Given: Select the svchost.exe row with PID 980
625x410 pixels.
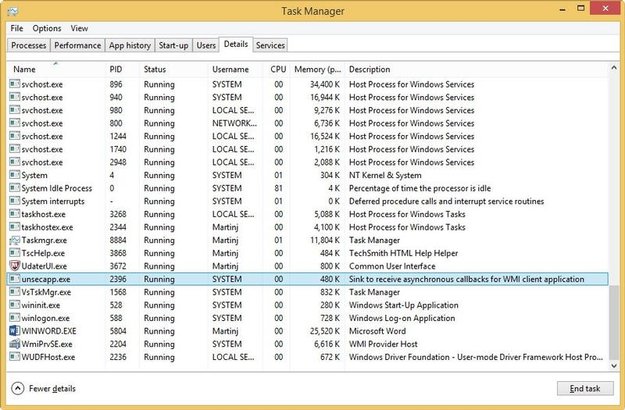Looking at the screenshot, I should click(309, 110).
